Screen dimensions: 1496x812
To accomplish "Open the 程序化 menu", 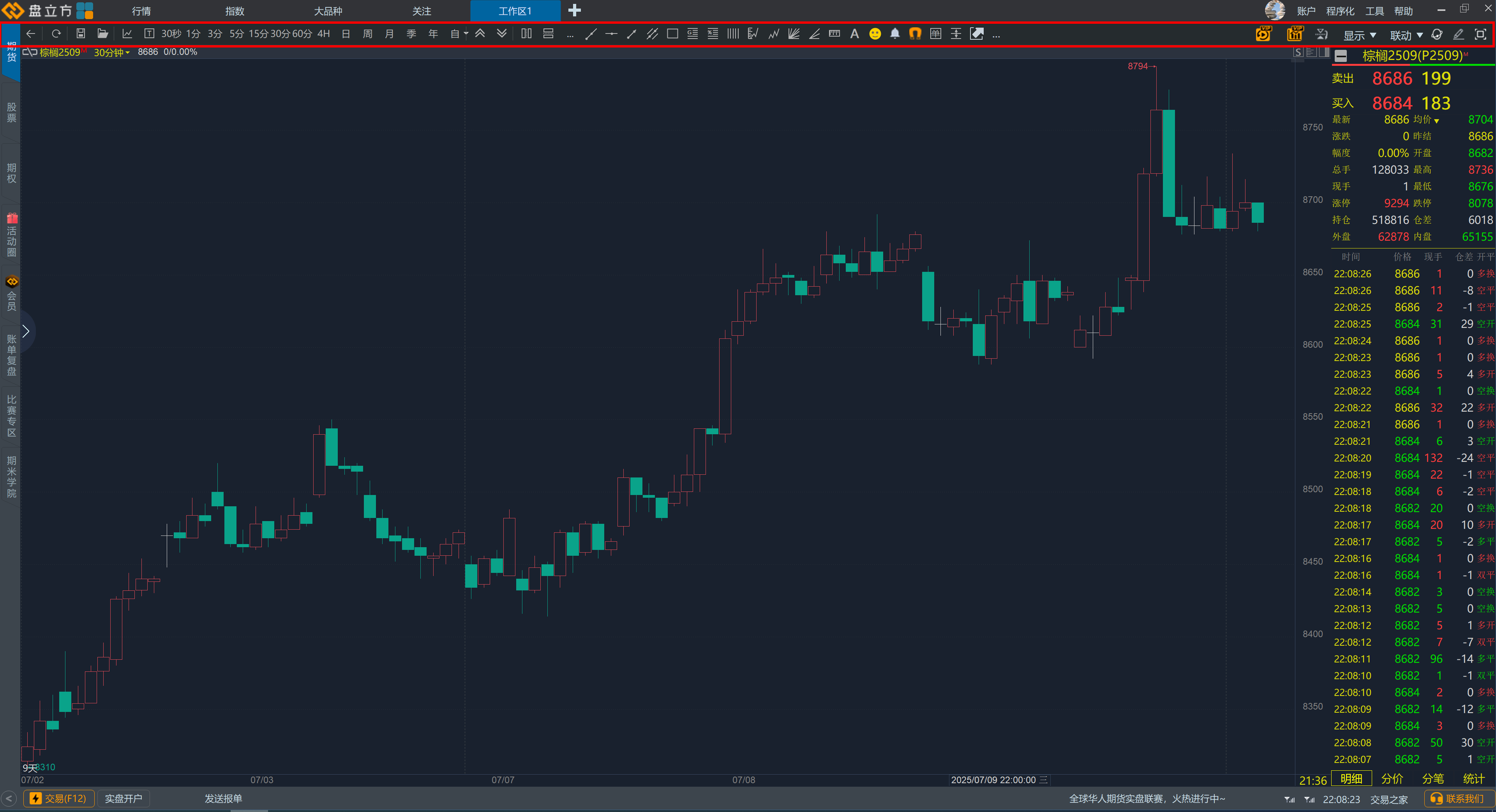I will coord(1340,11).
